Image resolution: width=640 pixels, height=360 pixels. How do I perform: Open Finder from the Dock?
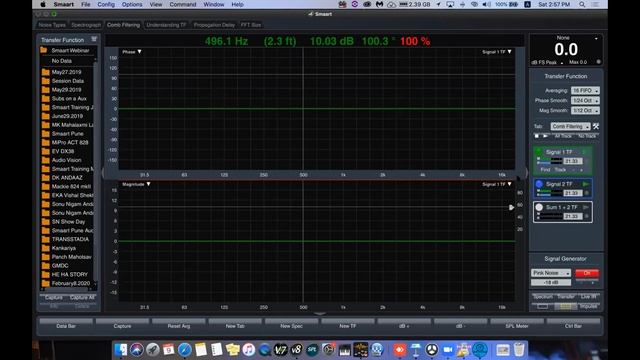(x=121, y=350)
